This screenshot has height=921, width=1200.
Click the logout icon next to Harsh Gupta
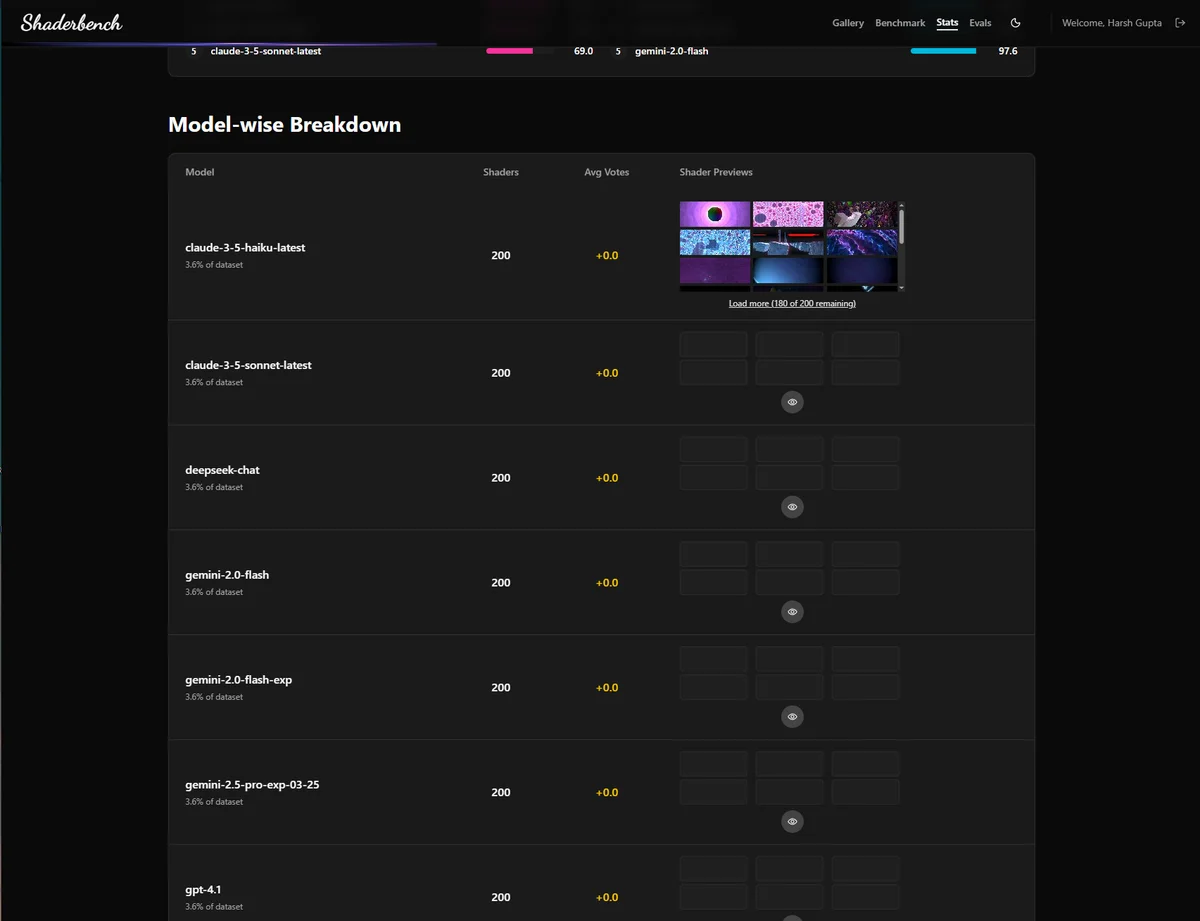[1179, 22]
